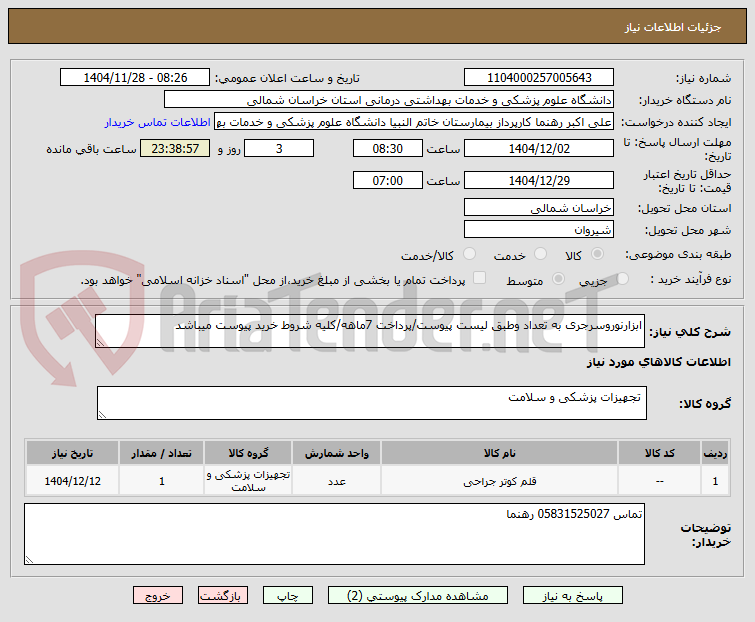Click the بازگشت back button

pyautogui.click(x=222, y=596)
